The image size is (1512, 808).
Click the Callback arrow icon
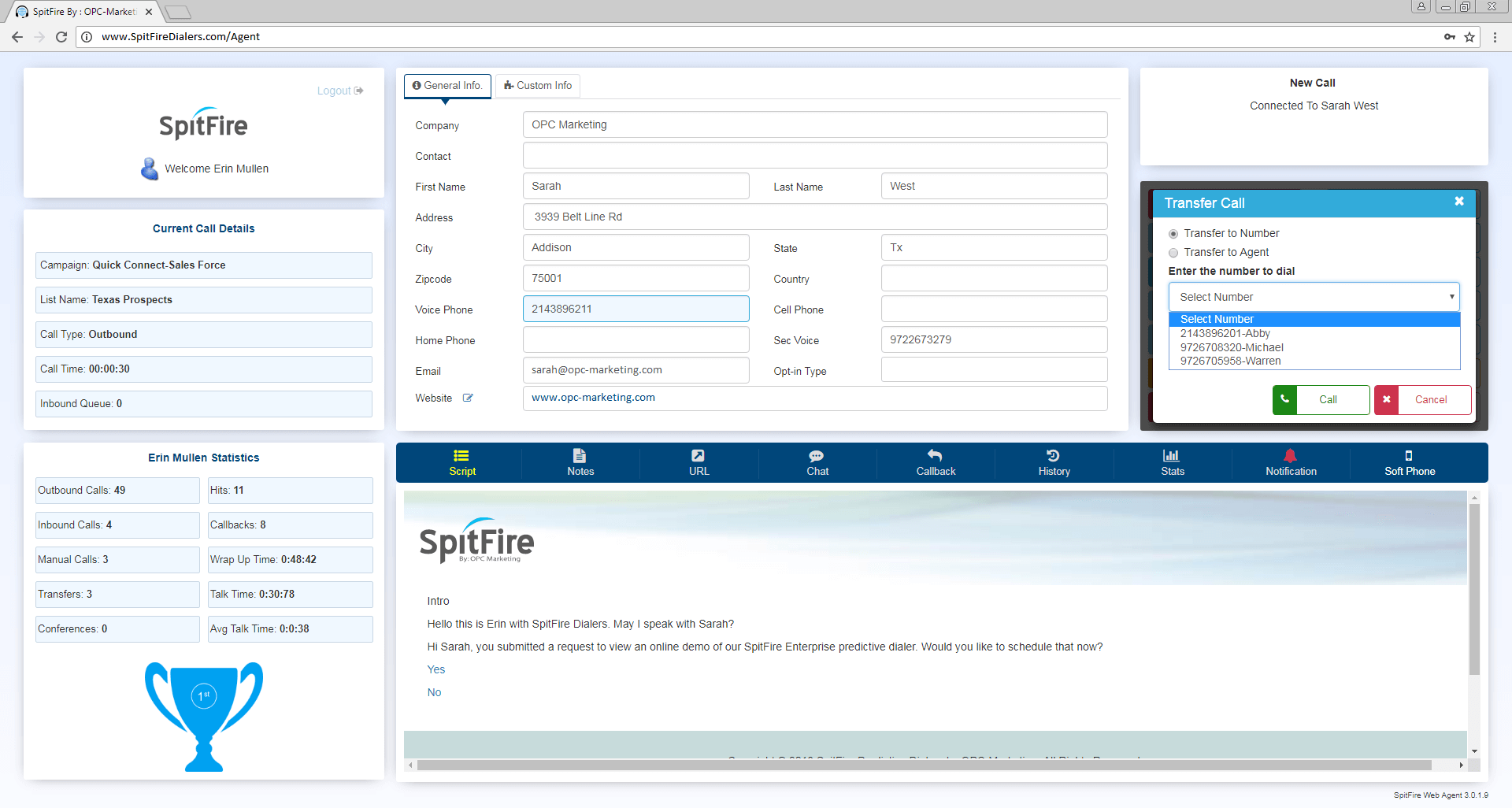935,455
